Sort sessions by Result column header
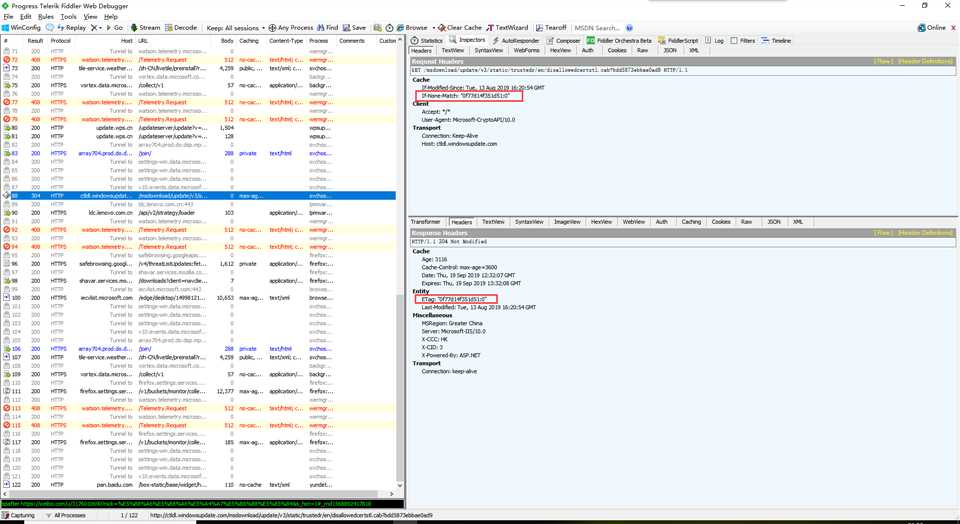 [x=35, y=40]
